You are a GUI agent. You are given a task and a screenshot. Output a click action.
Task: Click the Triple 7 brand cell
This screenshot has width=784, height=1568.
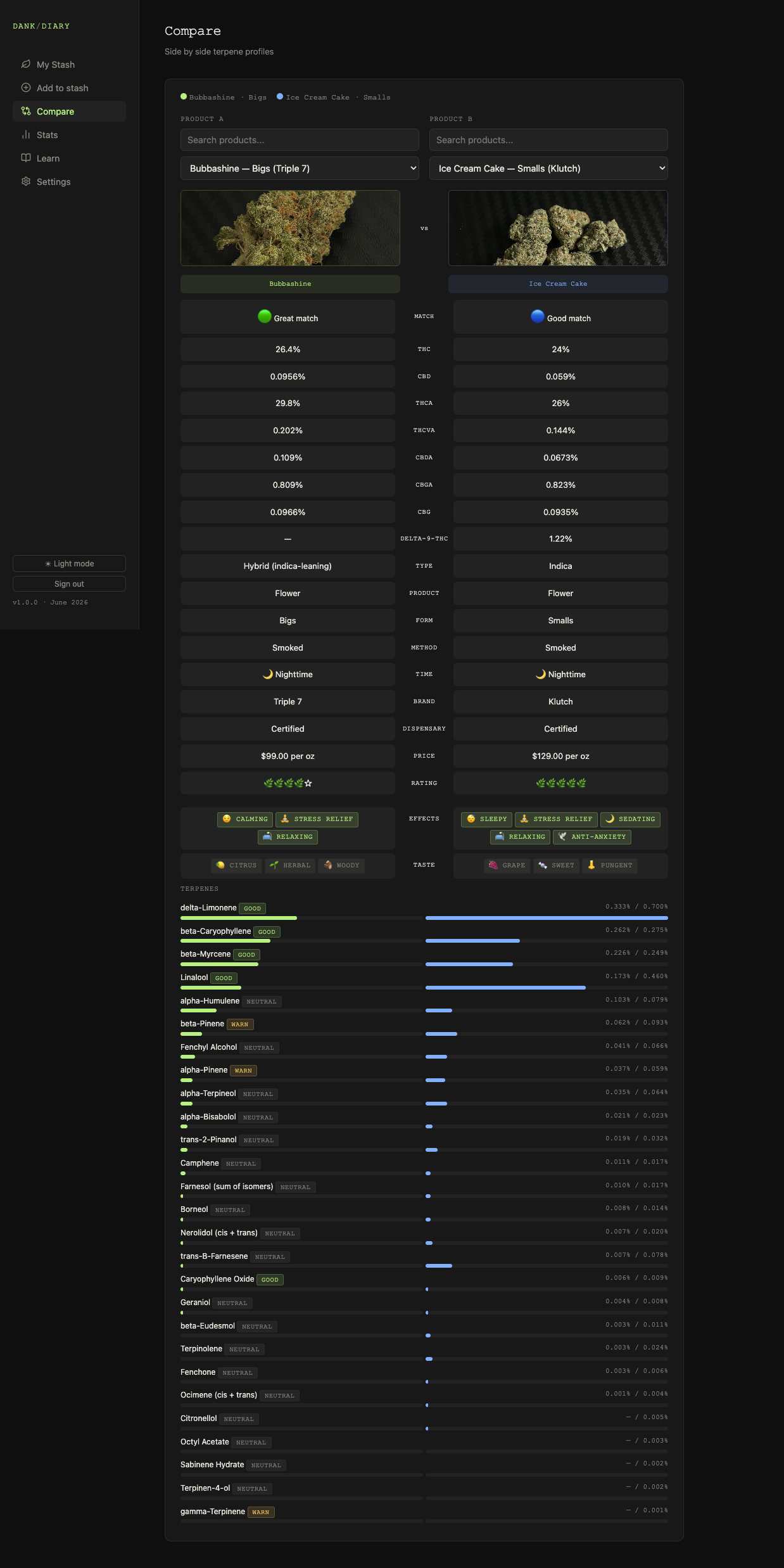[288, 701]
